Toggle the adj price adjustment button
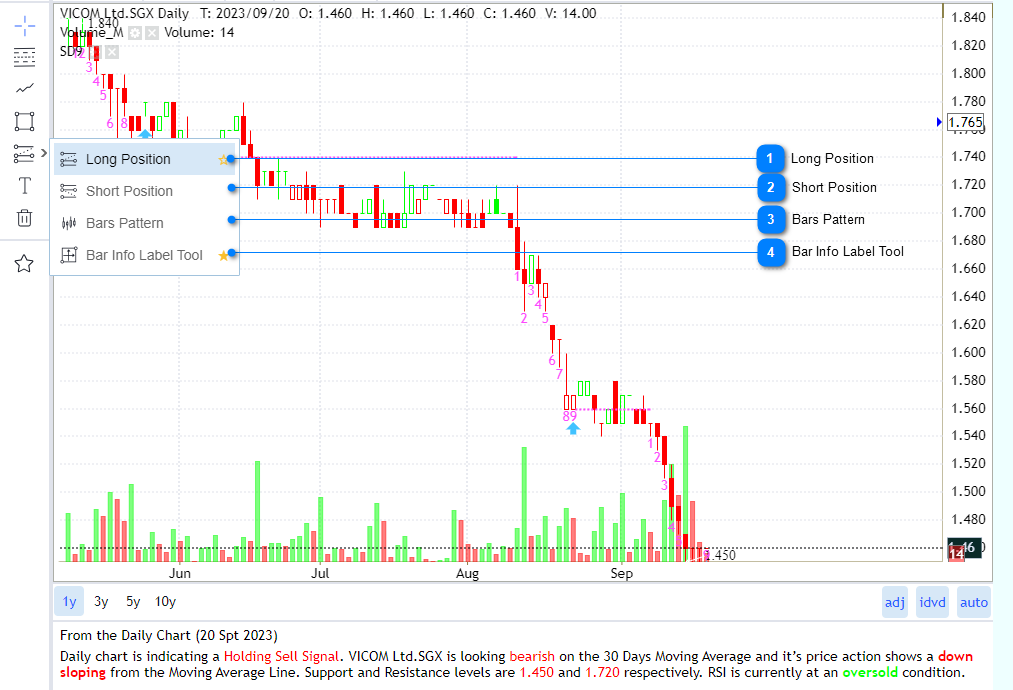 pyautogui.click(x=895, y=603)
